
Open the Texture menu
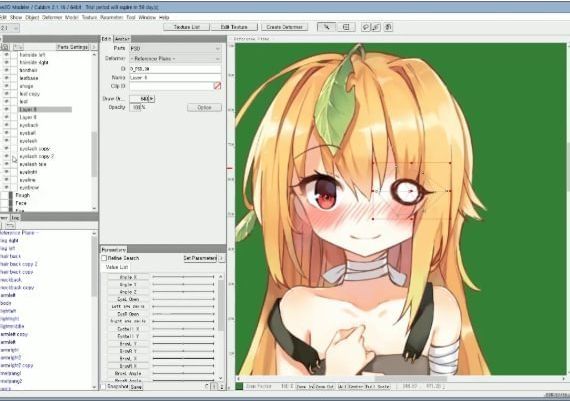[x=89, y=17]
